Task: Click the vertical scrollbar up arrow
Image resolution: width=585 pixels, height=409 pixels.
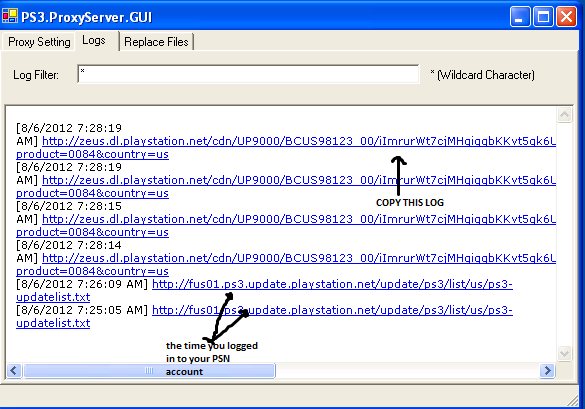Action: [564, 115]
